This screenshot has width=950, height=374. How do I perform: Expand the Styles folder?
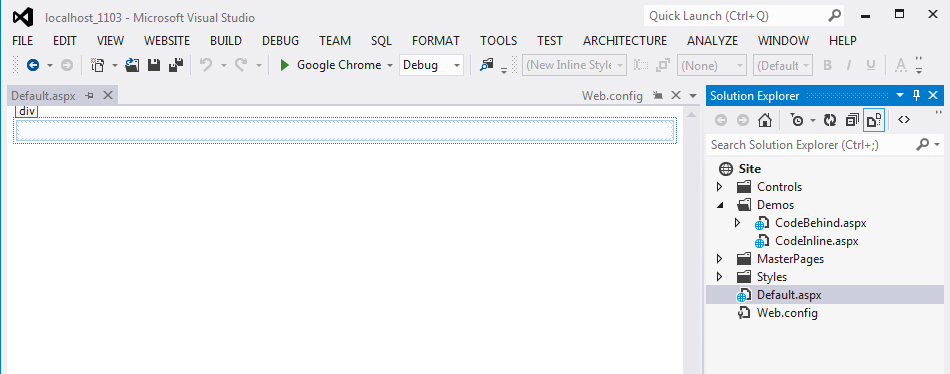[720, 277]
